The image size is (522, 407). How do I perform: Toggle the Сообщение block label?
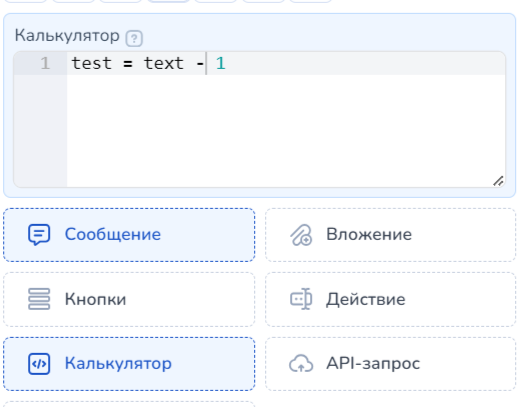(113, 234)
